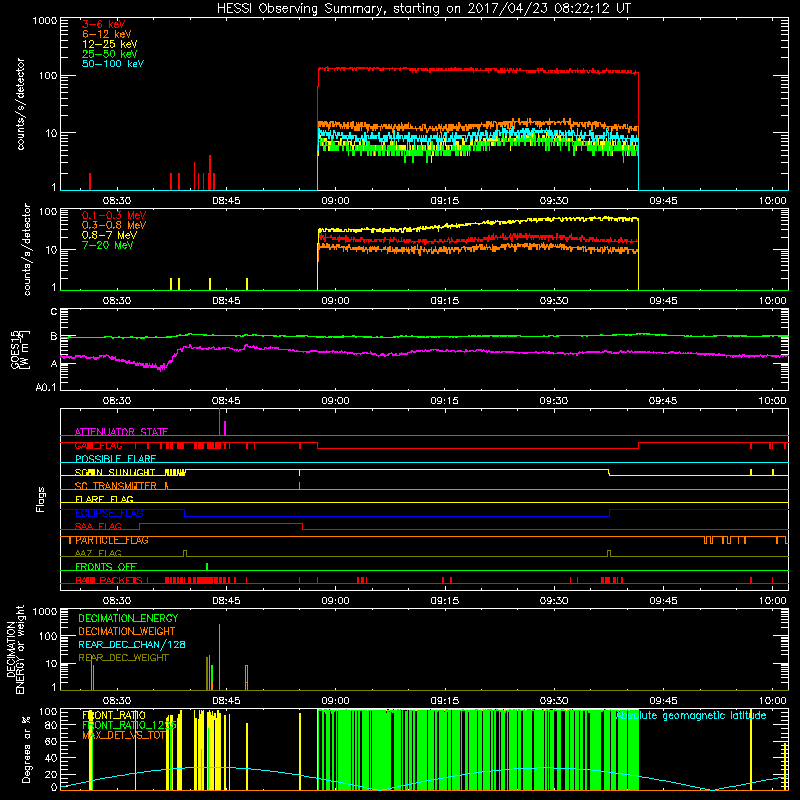
Task: Click the Absolute geomagnetic latitude label
Action: click(x=691, y=716)
